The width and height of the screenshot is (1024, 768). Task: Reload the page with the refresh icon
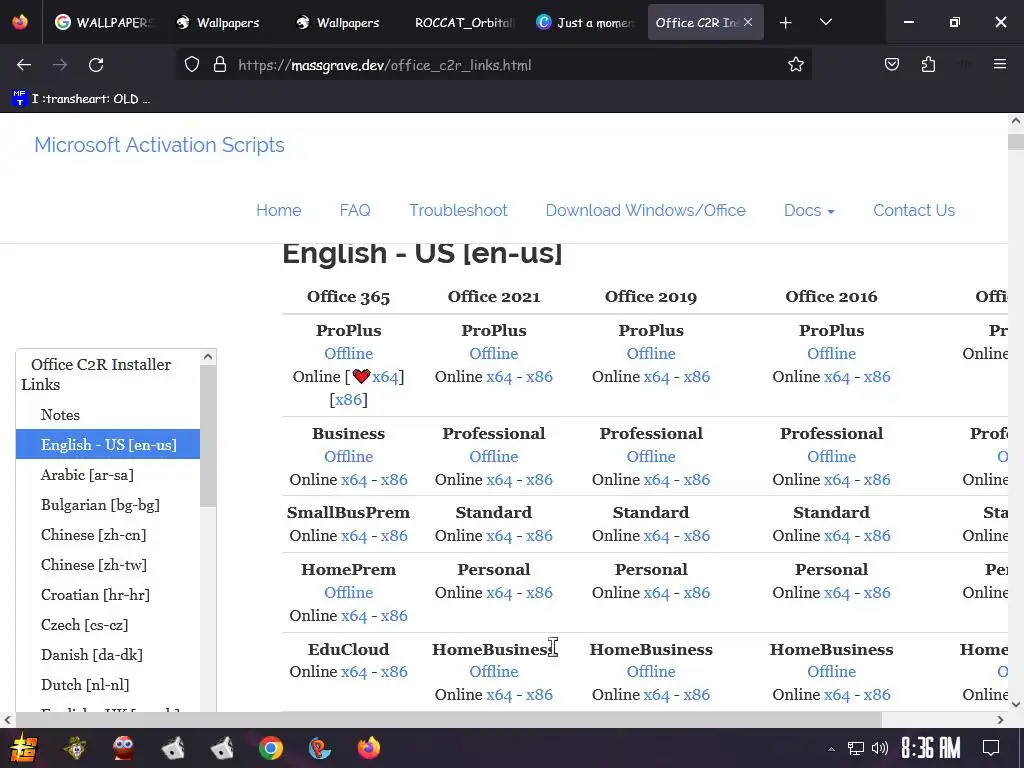tap(96, 65)
